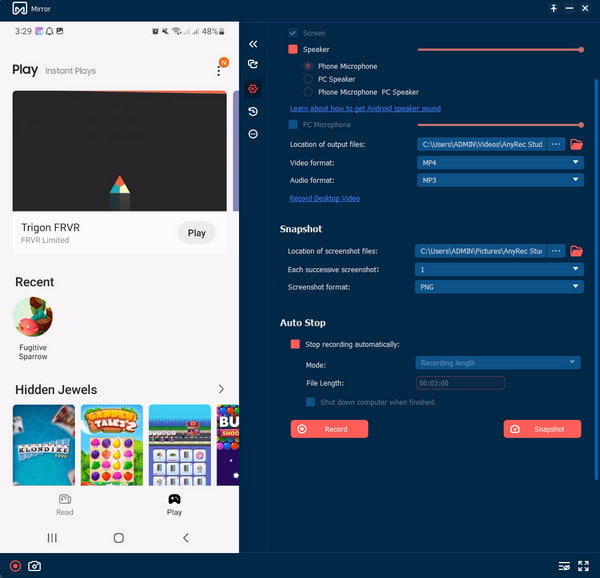Open the recording history icon in the sidebar
The image size is (600, 578).
point(253,111)
